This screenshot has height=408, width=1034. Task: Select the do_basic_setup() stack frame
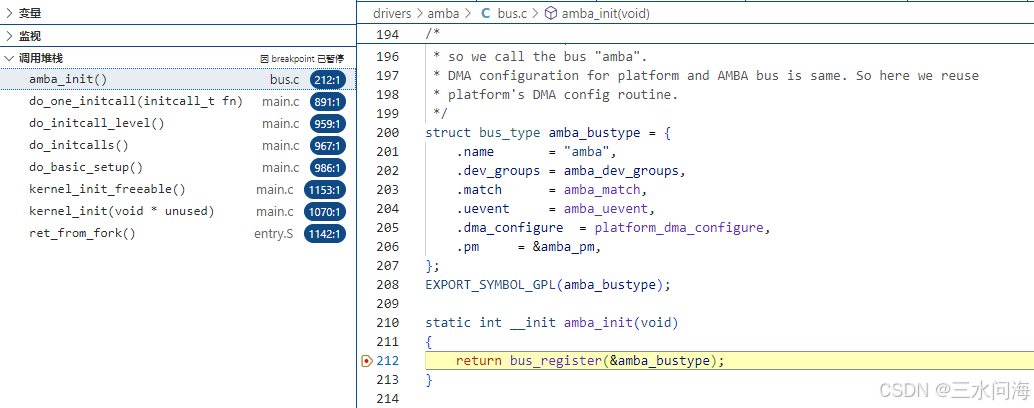coord(178,167)
